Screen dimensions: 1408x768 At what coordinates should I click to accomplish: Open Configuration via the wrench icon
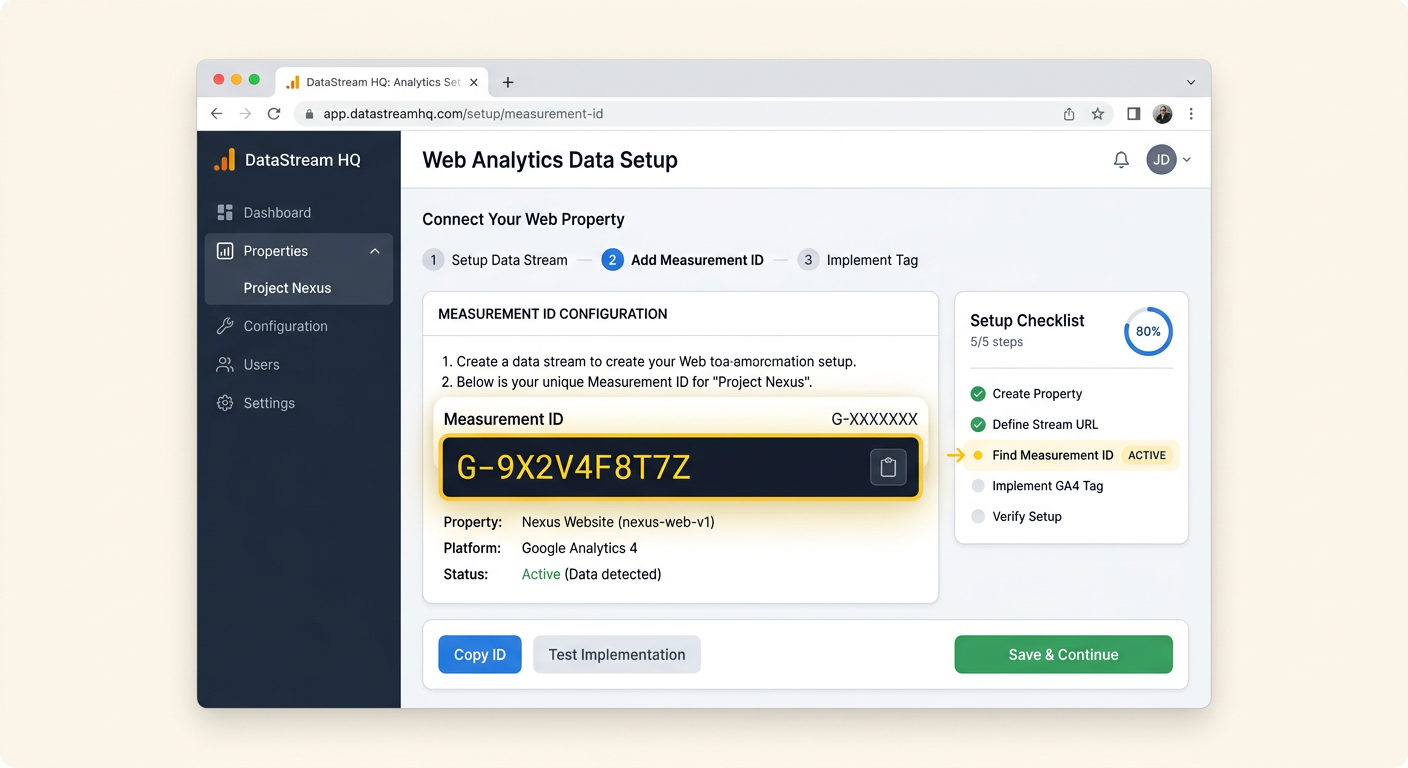pos(225,326)
